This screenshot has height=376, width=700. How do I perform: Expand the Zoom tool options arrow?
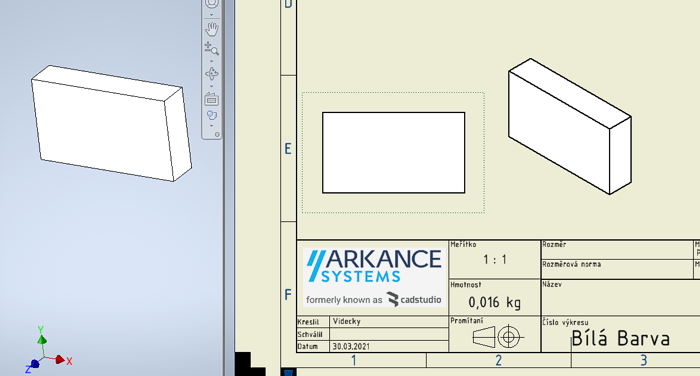click(x=212, y=61)
